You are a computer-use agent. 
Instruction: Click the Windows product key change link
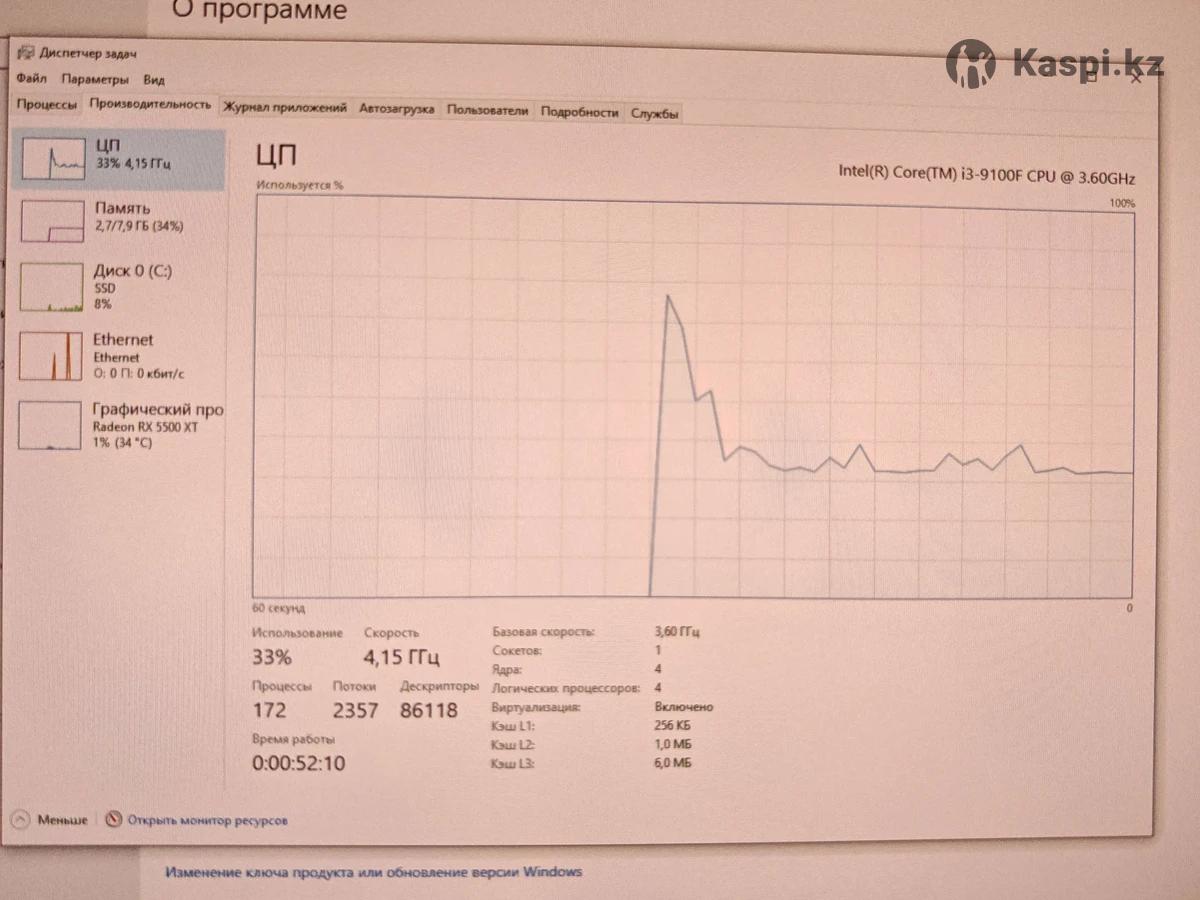(374, 872)
